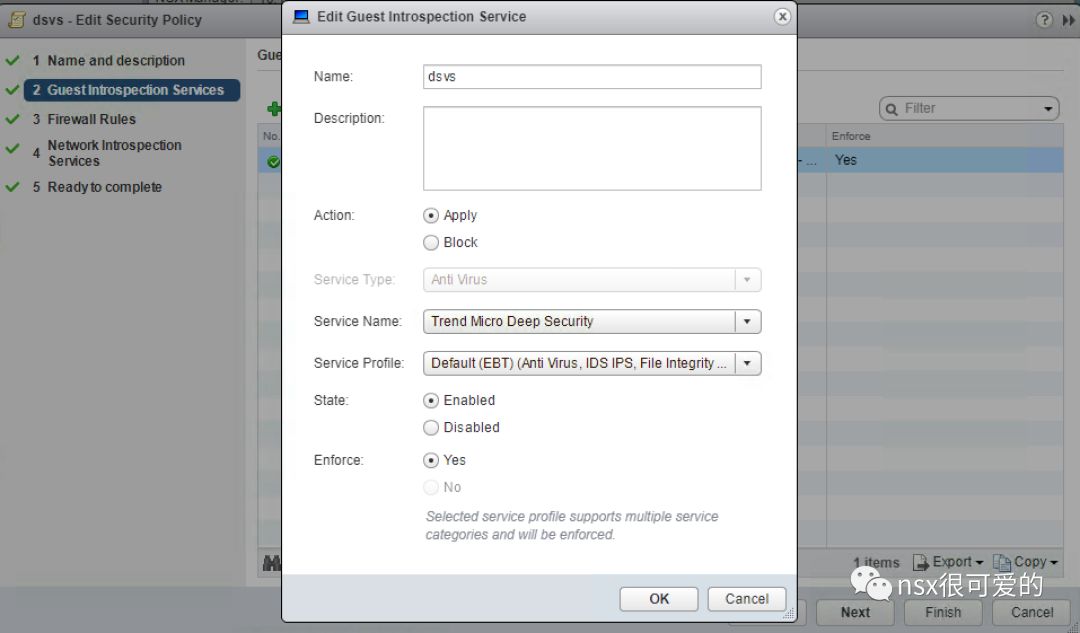Select the Enforce Yes radio button
1080x633 pixels.
430,460
